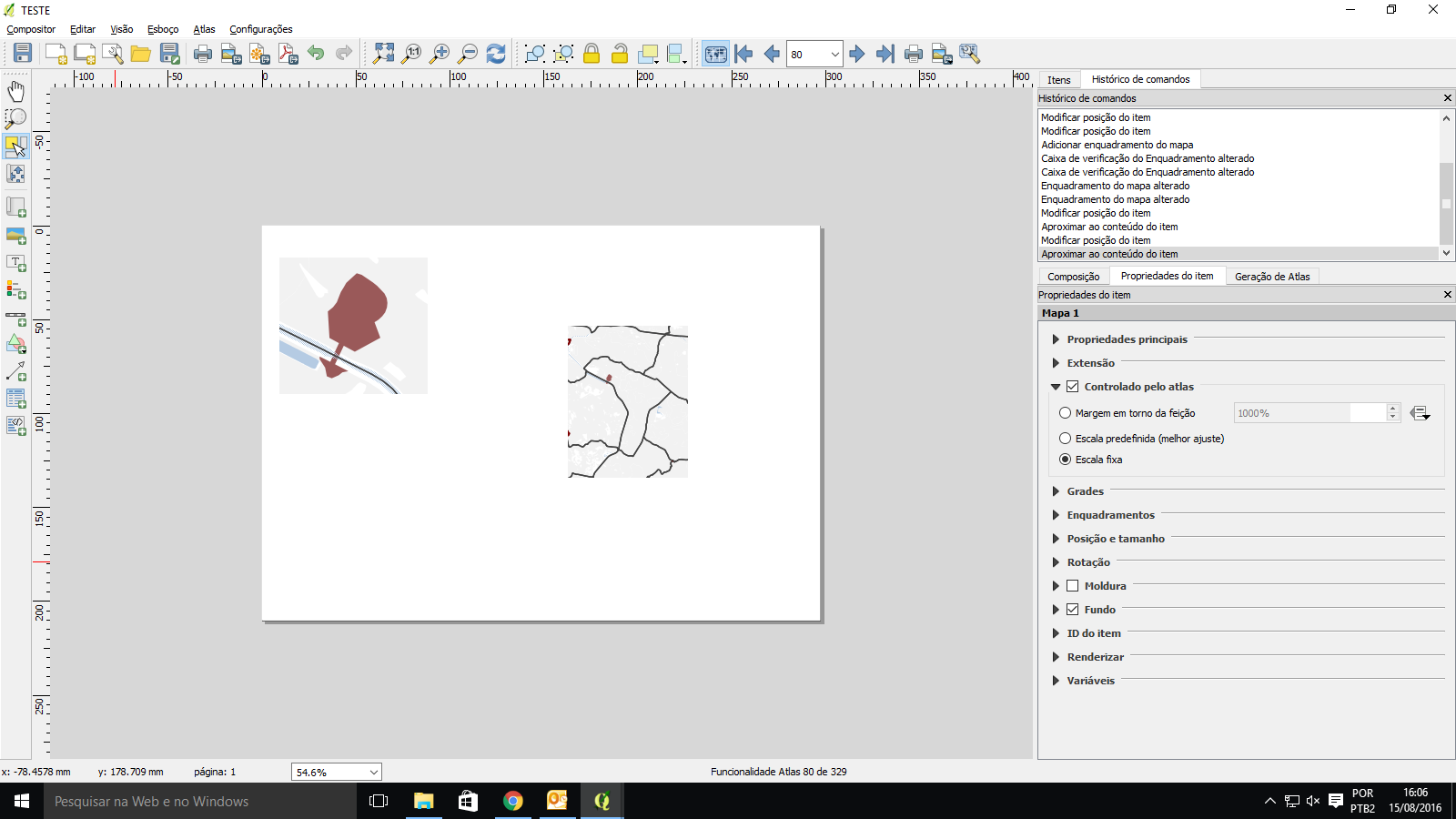Toggle 'Controlado pelo atlas' checkbox

[1073, 387]
